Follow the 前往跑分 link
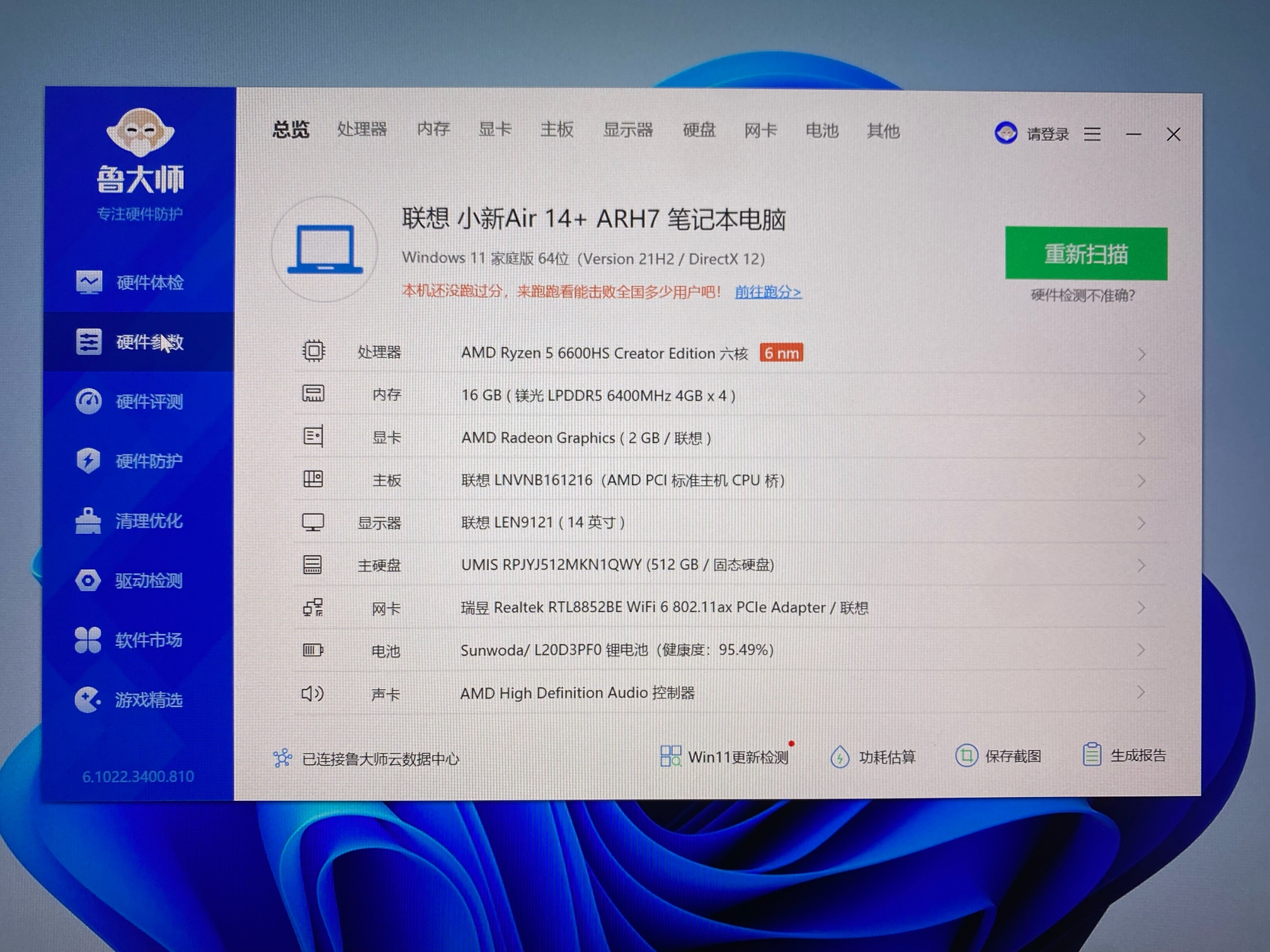The image size is (1270, 952). [x=768, y=292]
